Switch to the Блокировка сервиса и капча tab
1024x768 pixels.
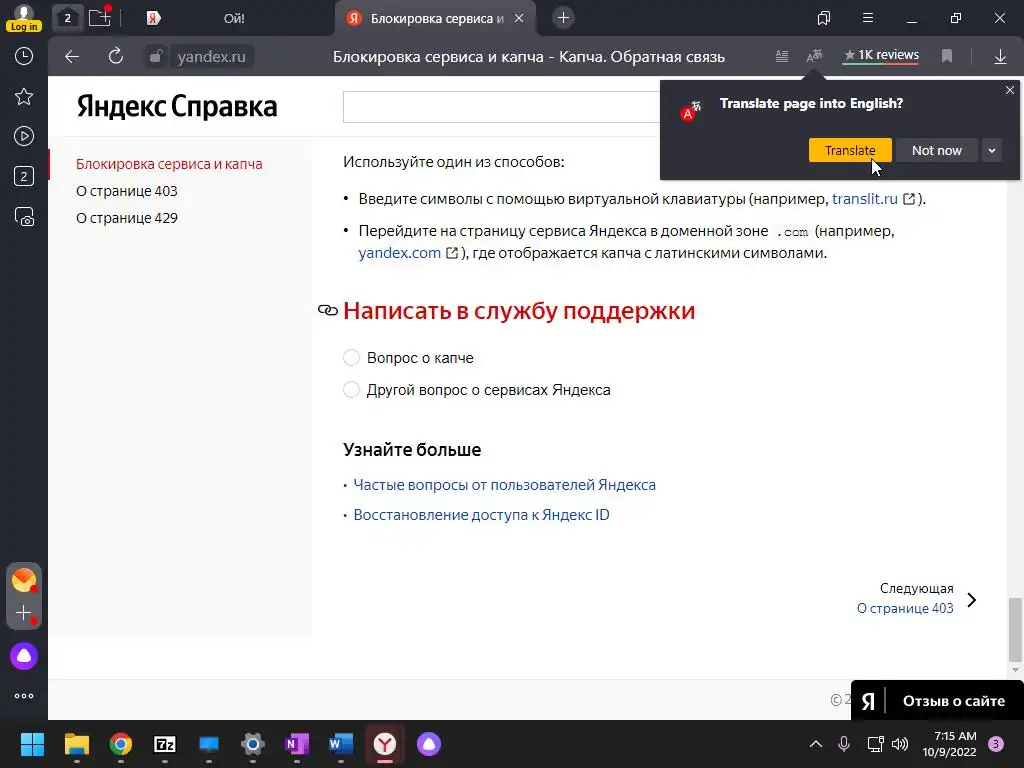point(437,18)
